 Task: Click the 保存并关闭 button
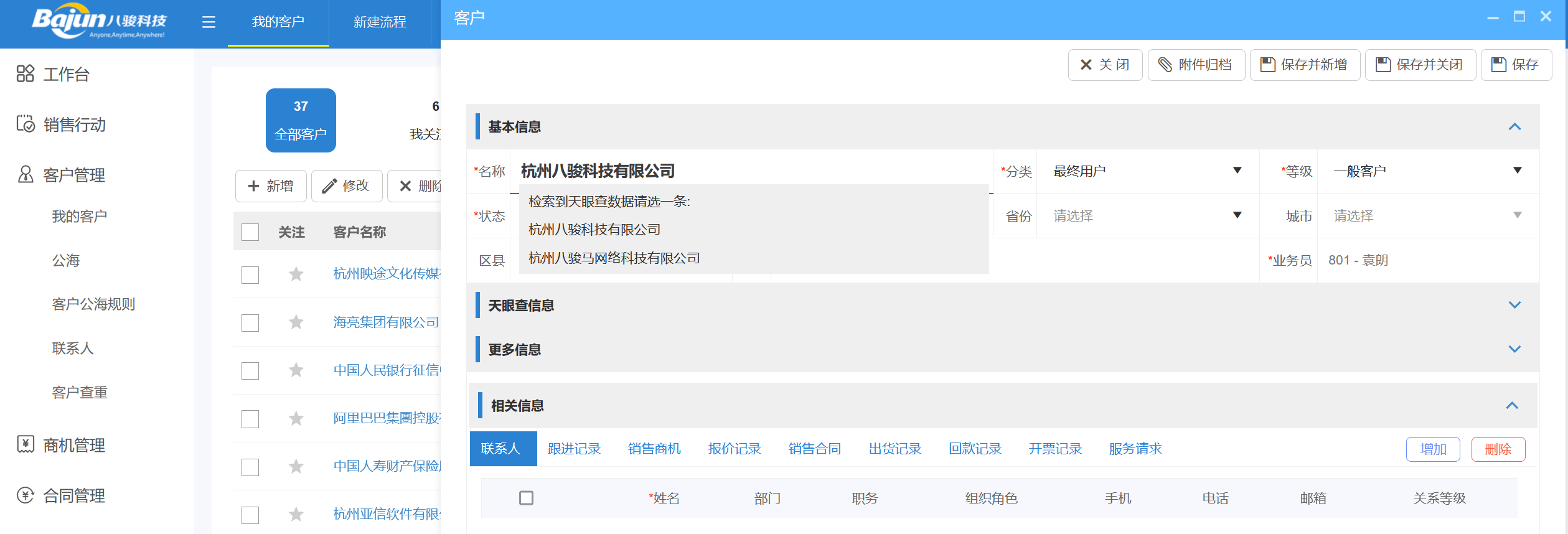coord(1420,65)
